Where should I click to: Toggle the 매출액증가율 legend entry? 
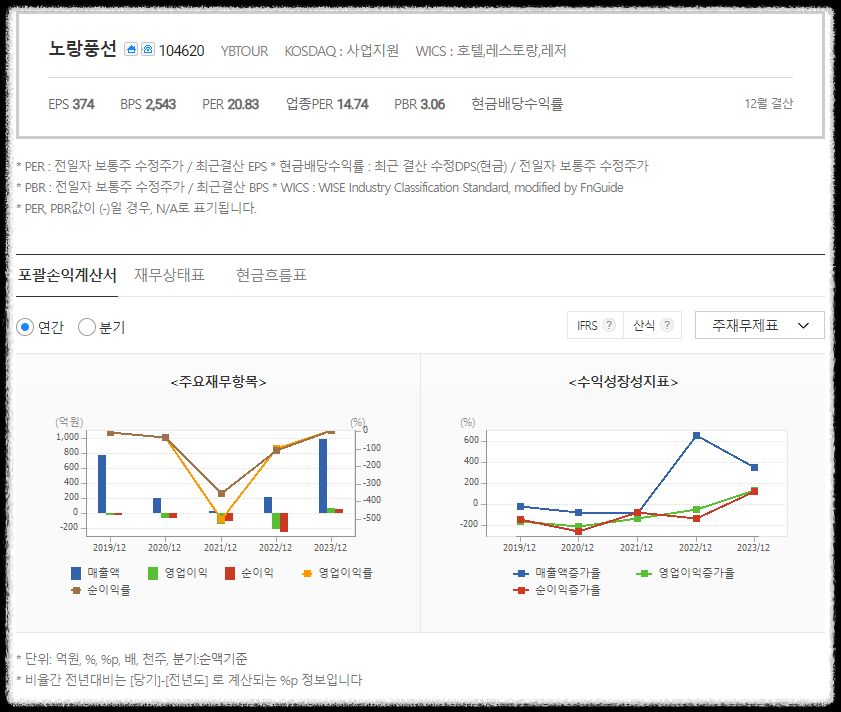coord(557,573)
